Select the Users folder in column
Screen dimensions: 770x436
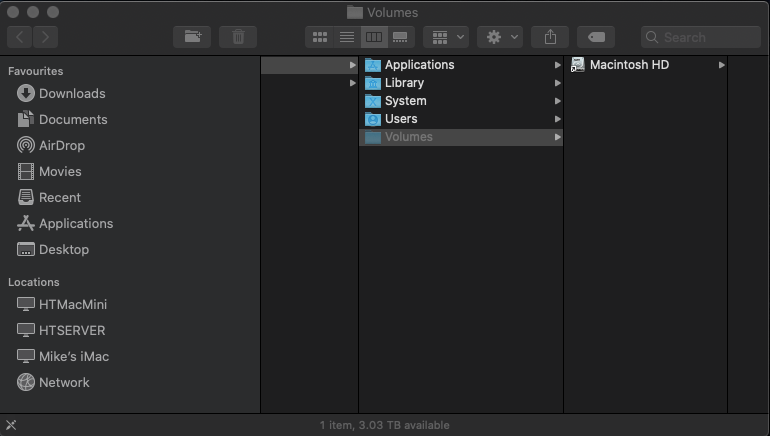400,119
